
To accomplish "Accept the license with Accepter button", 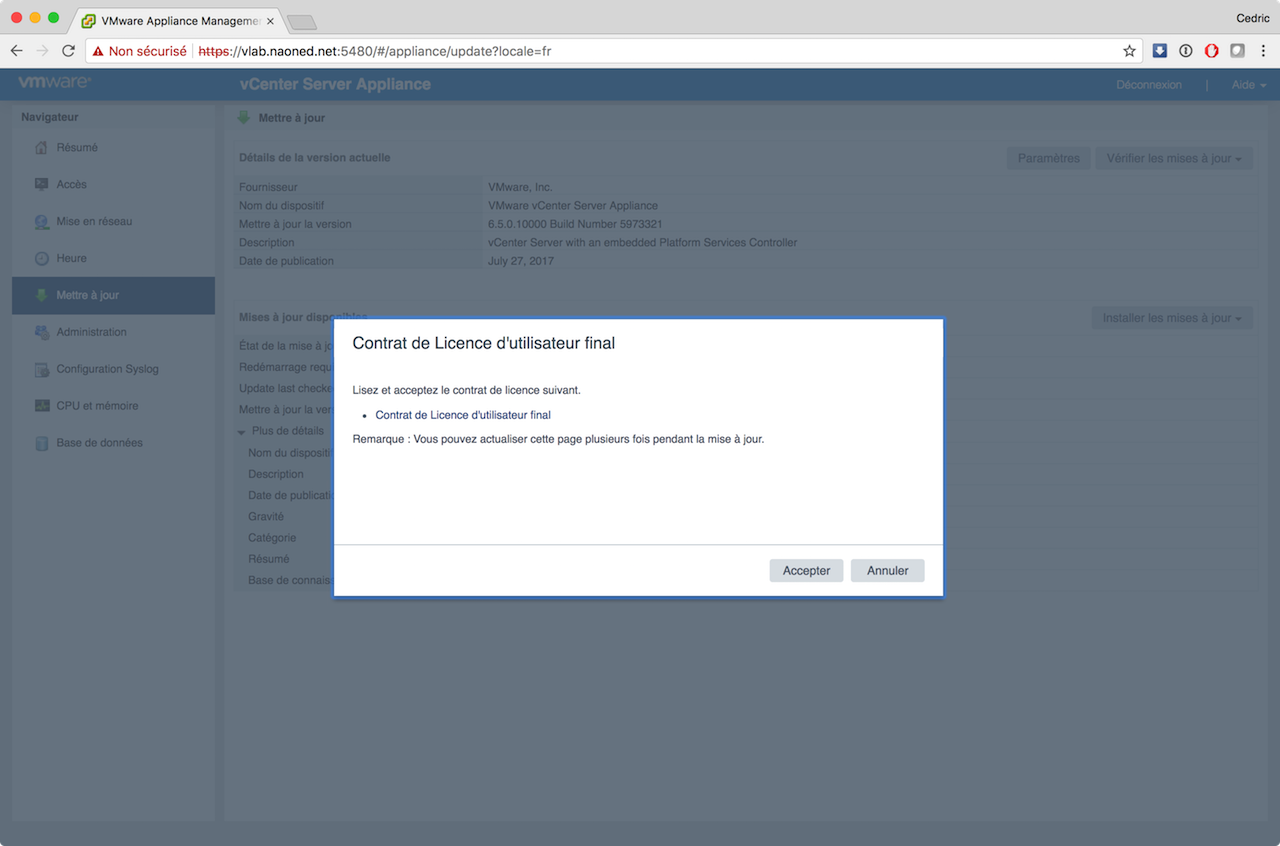I will point(806,570).
